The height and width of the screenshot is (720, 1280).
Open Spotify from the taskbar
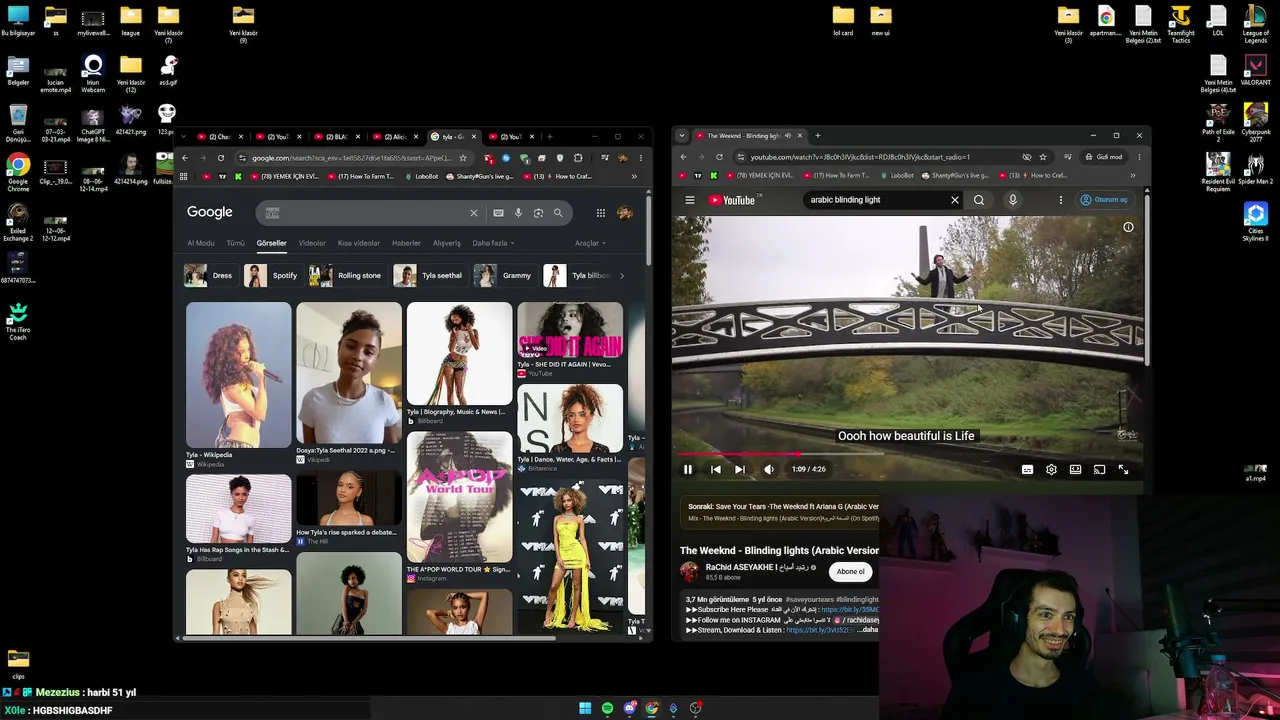(607, 708)
